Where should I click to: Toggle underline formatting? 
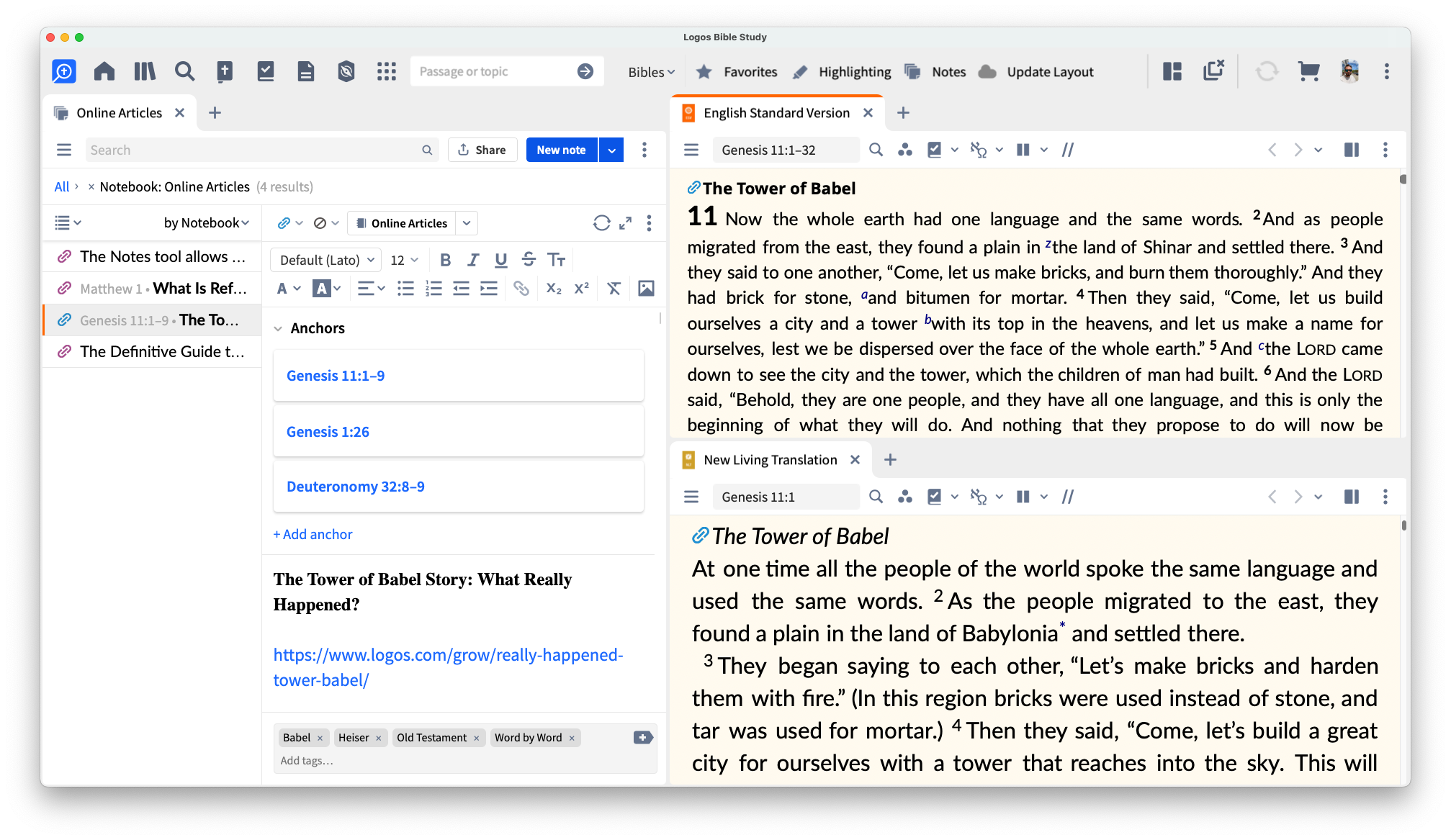(501, 260)
